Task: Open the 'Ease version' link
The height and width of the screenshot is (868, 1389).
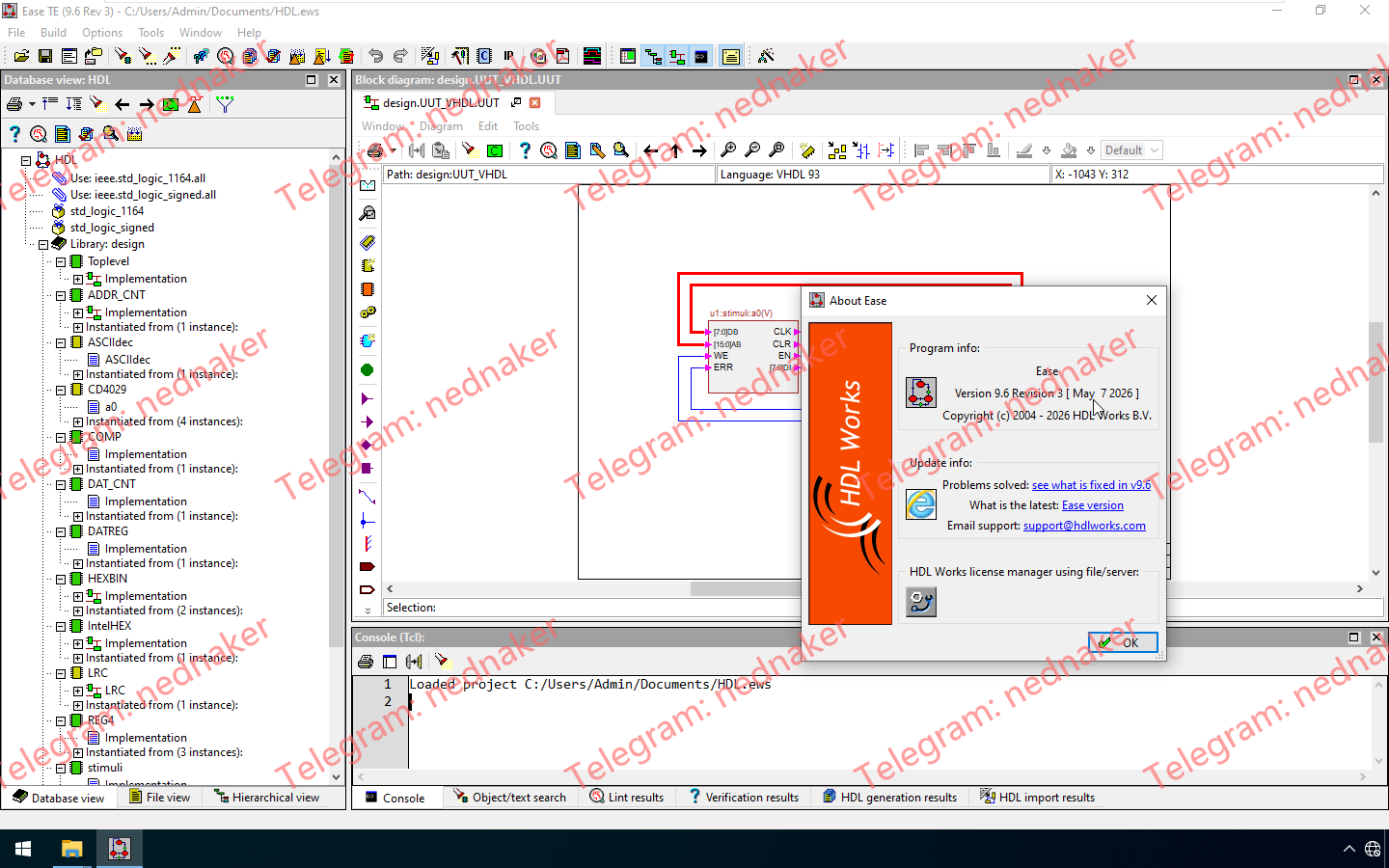Action: (1093, 505)
